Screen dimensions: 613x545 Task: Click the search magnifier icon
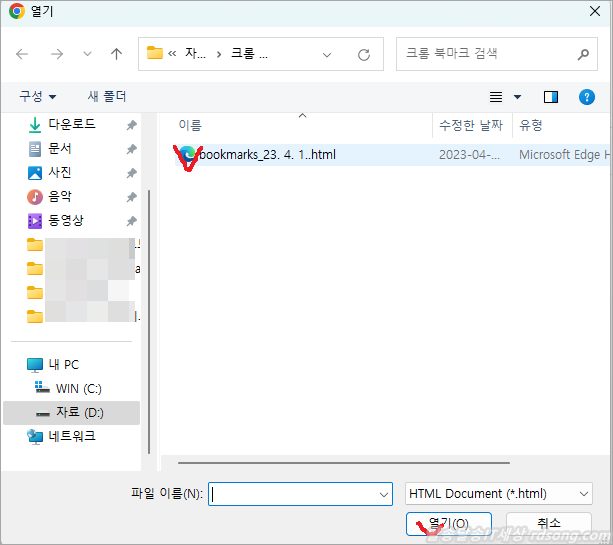click(x=583, y=54)
